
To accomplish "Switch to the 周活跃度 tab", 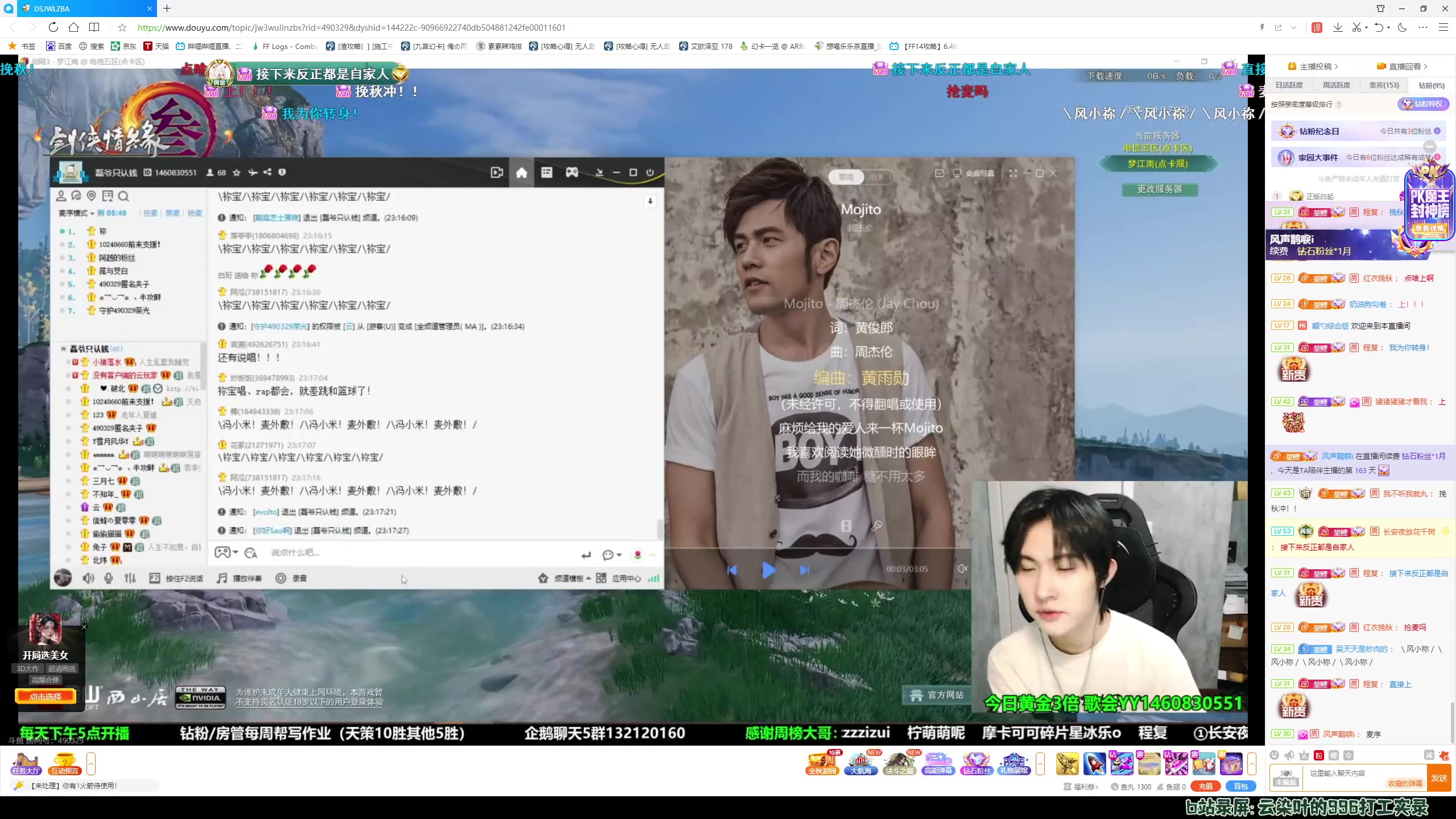I will (1336, 85).
